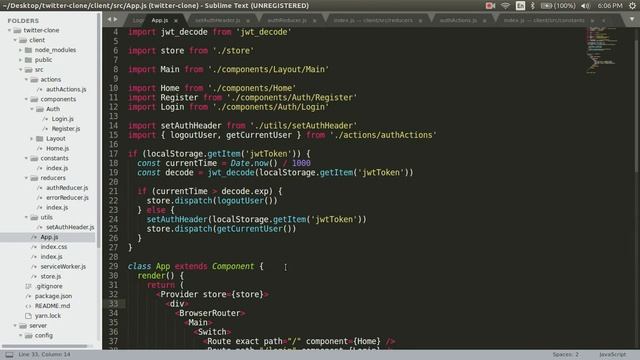The height and width of the screenshot is (360, 640).
Task: Collapse the Auth folder
Action: pos(32,109)
